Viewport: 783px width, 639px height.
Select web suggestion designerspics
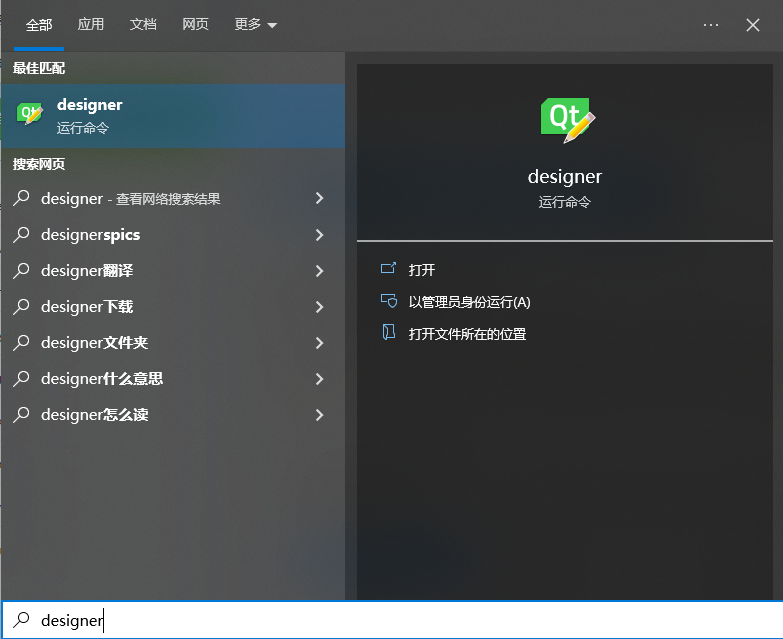click(173, 235)
